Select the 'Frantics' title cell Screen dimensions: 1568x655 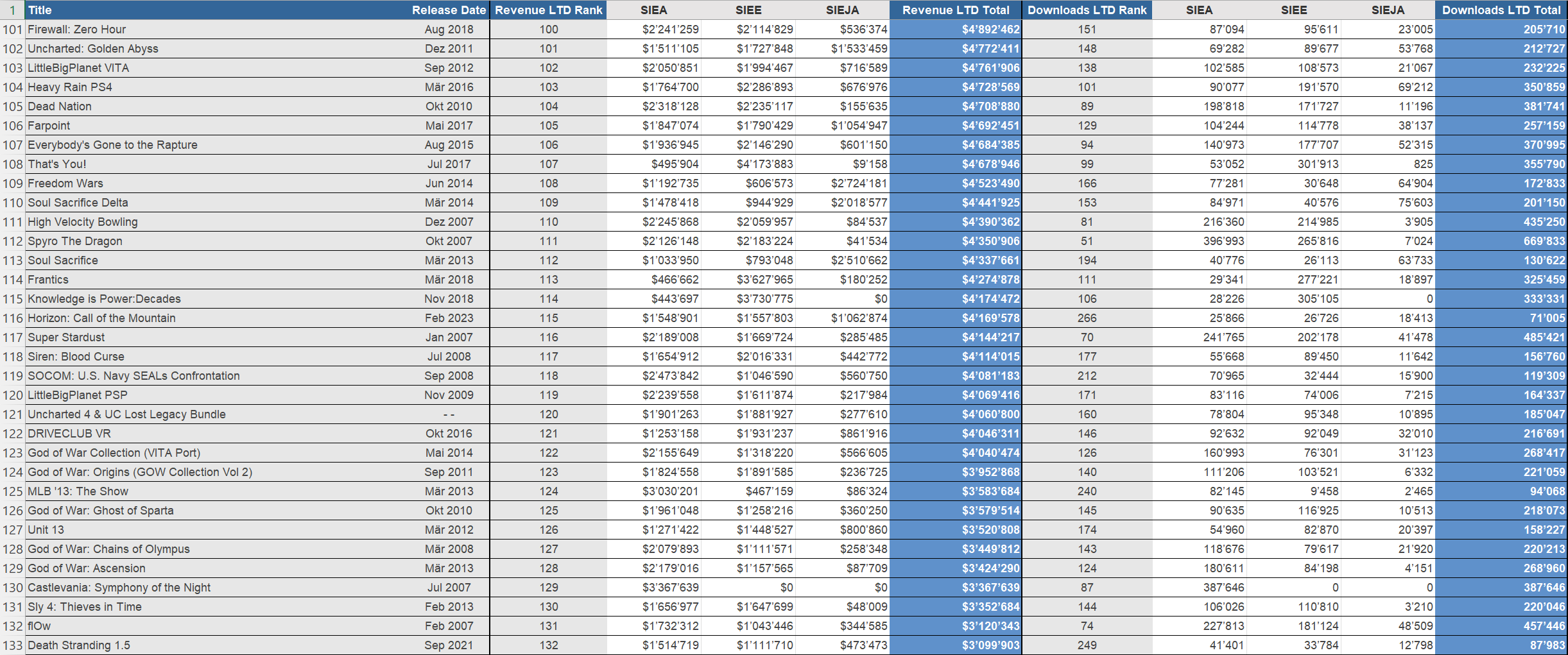pyautogui.click(x=217, y=280)
